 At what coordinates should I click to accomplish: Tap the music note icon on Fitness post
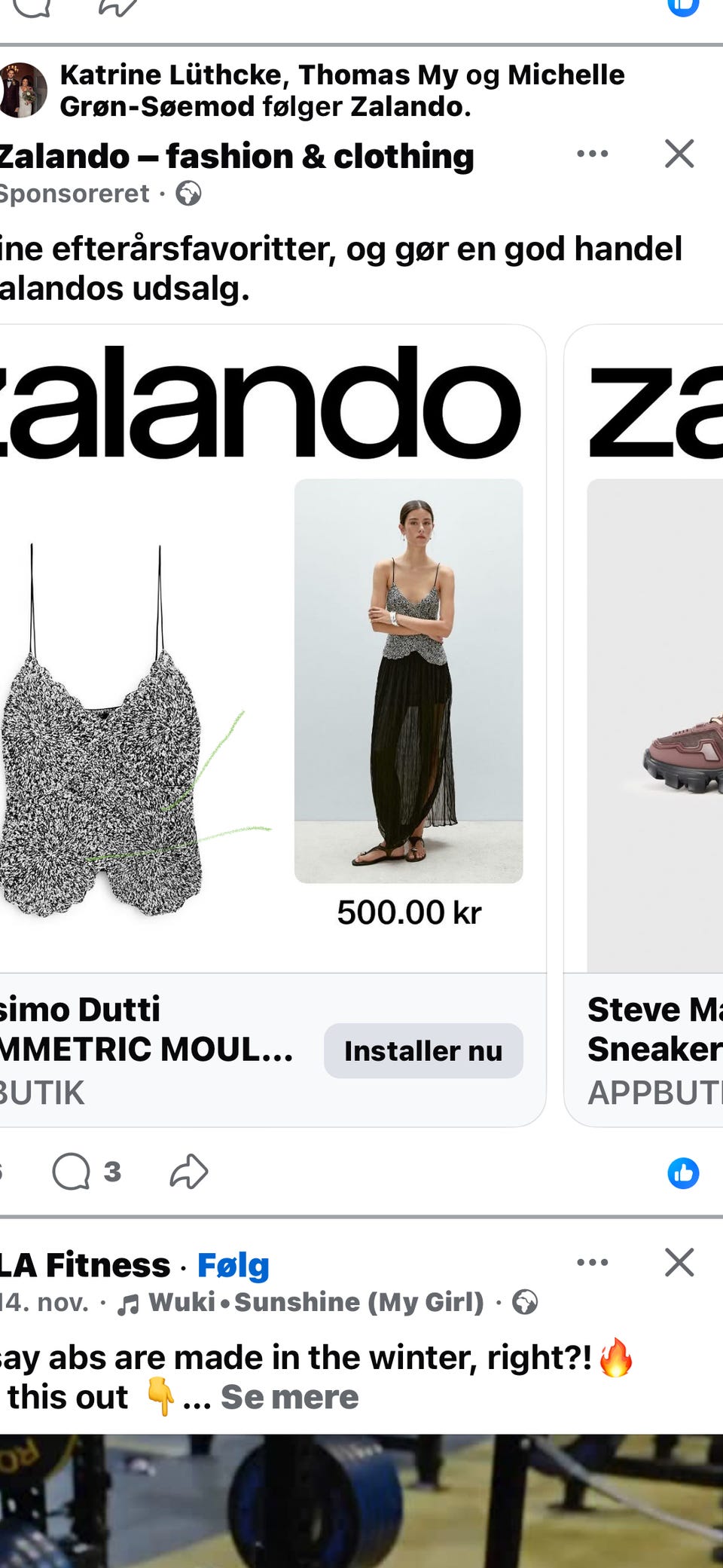[128, 1304]
